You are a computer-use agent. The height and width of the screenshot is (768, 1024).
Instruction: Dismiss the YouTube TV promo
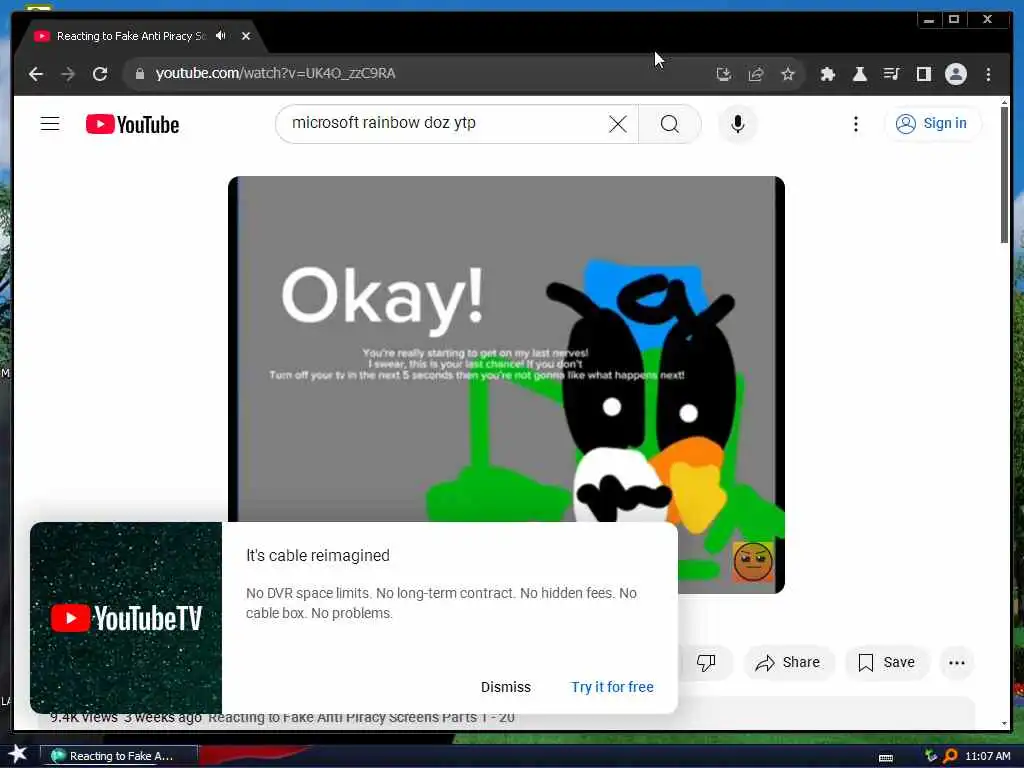tap(505, 687)
